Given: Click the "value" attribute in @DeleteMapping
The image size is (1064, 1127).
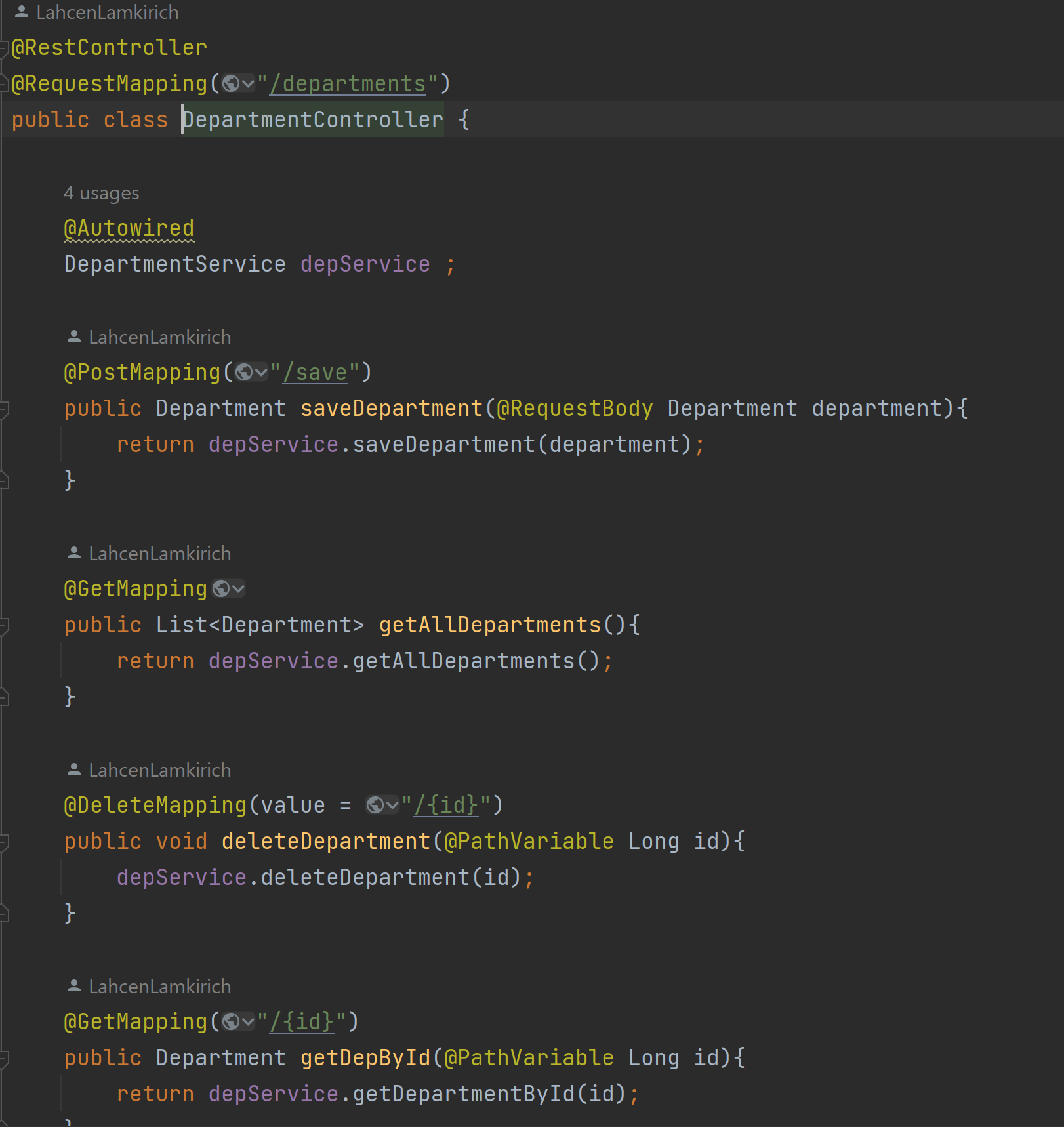Looking at the screenshot, I should [293, 806].
